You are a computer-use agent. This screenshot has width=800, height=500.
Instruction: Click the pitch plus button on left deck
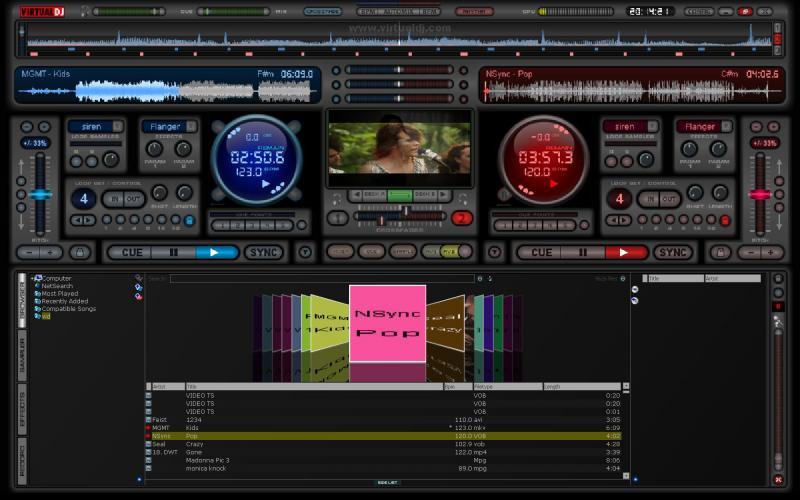(51, 252)
